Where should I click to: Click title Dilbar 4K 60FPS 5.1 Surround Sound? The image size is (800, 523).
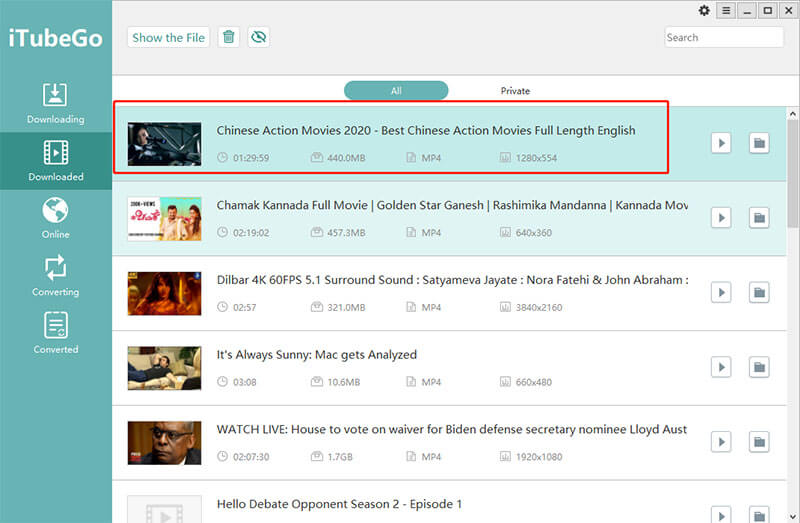click(452, 280)
